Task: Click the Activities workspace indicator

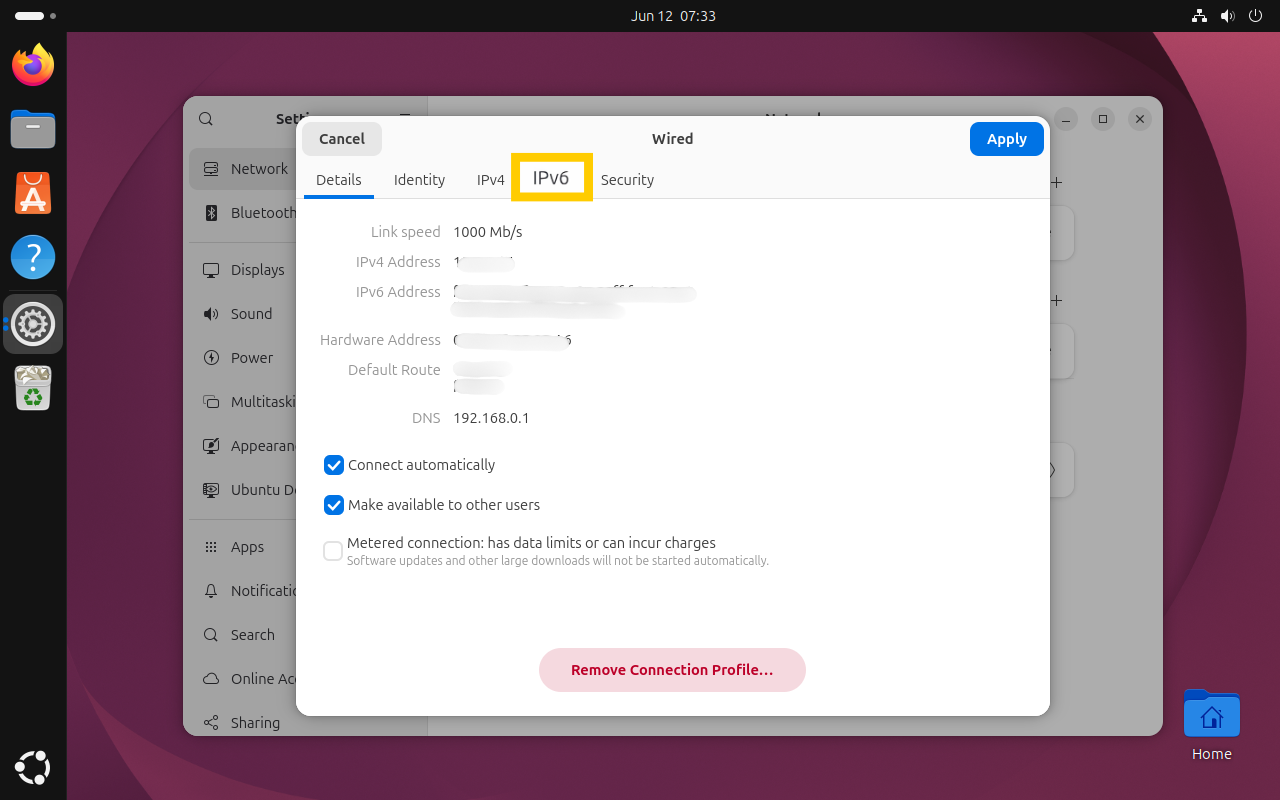Action: (35, 16)
